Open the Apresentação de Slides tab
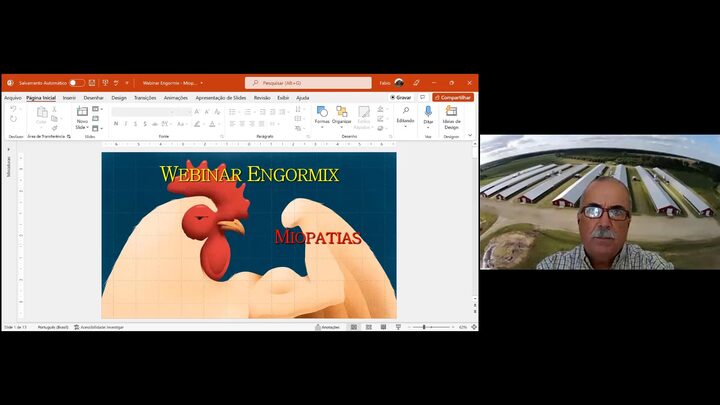720x405 pixels. [221, 98]
